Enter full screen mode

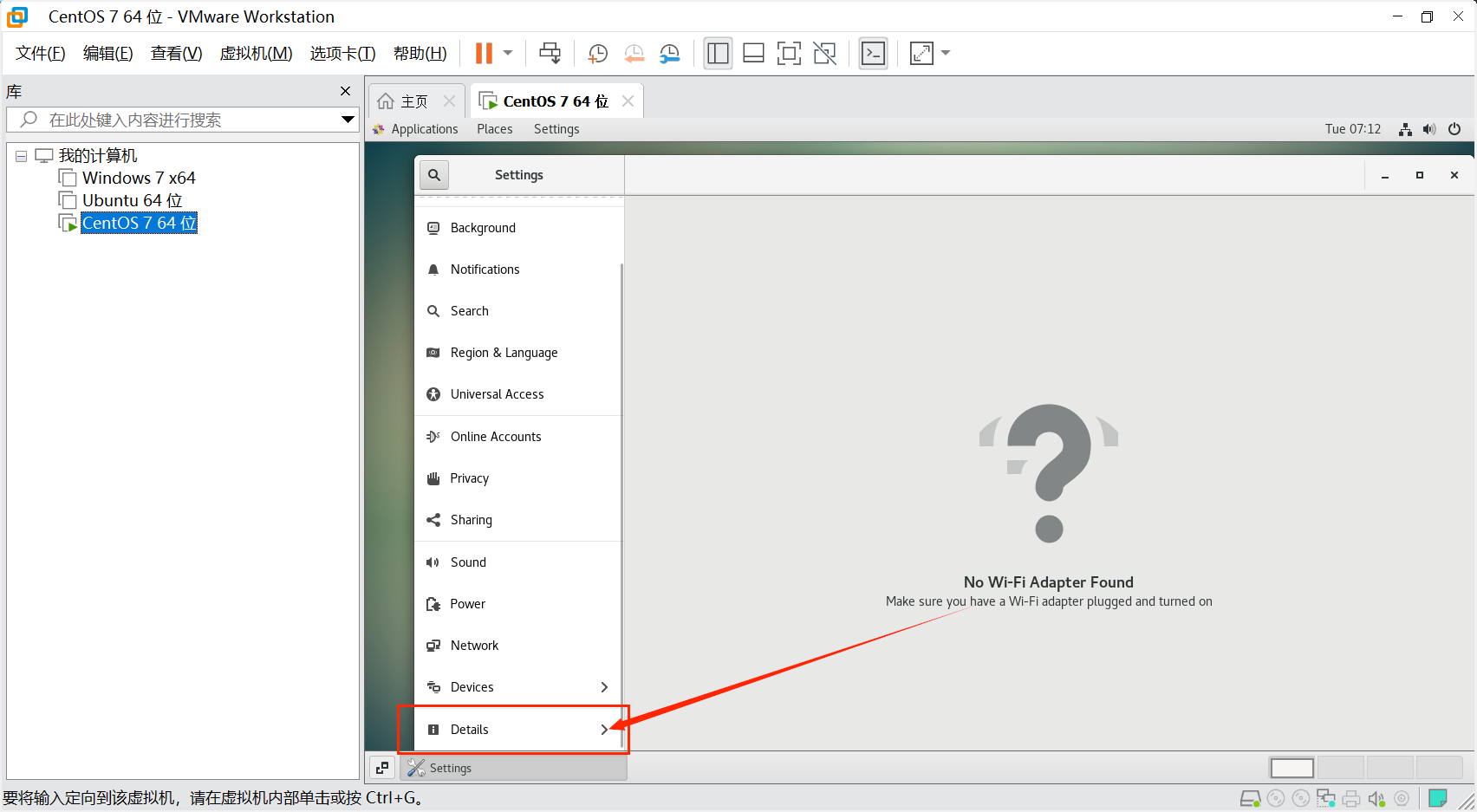[789, 54]
